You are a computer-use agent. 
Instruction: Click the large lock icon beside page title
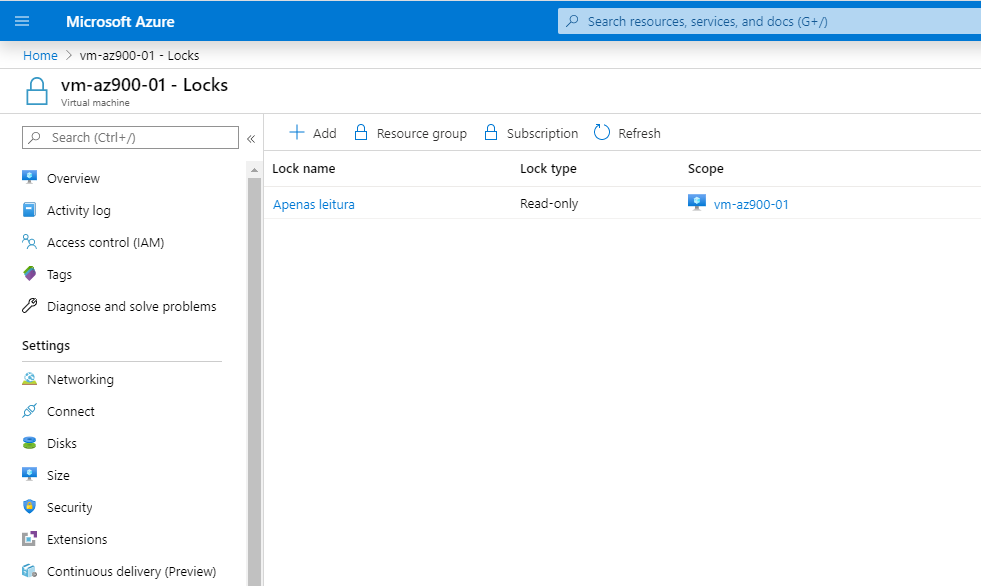coord(37,91)
